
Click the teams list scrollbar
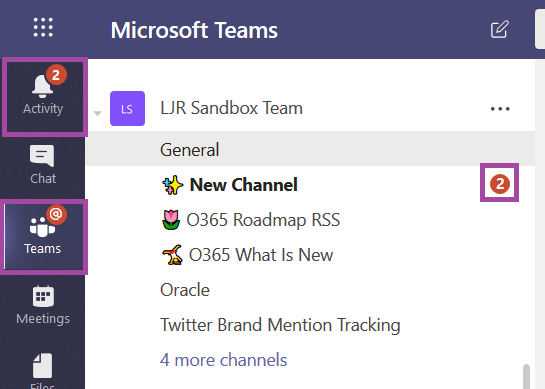click(527, 376)
